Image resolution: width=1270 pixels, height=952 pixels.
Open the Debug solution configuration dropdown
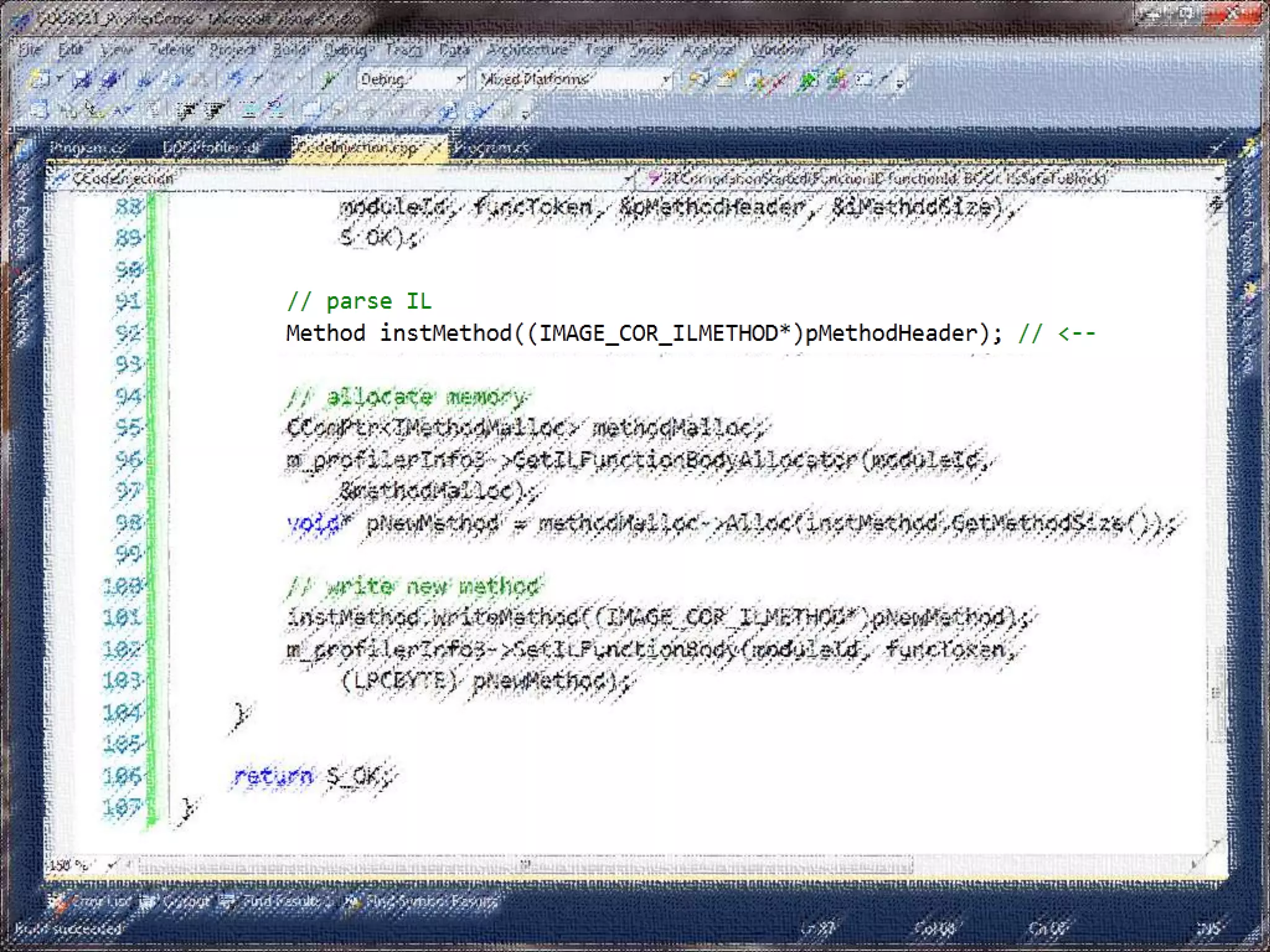click(460, 79)
